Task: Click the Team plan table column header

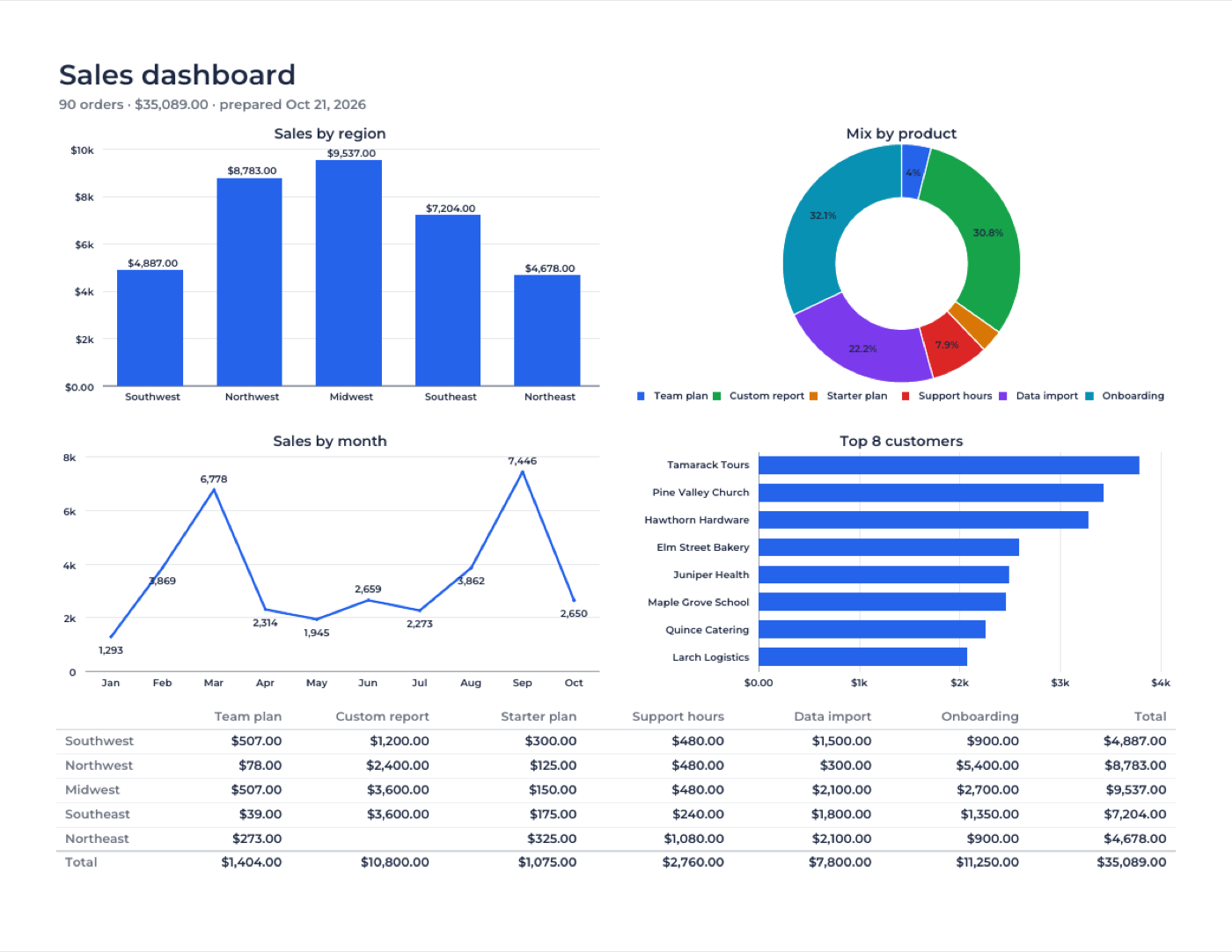Action: coord(248,716)
